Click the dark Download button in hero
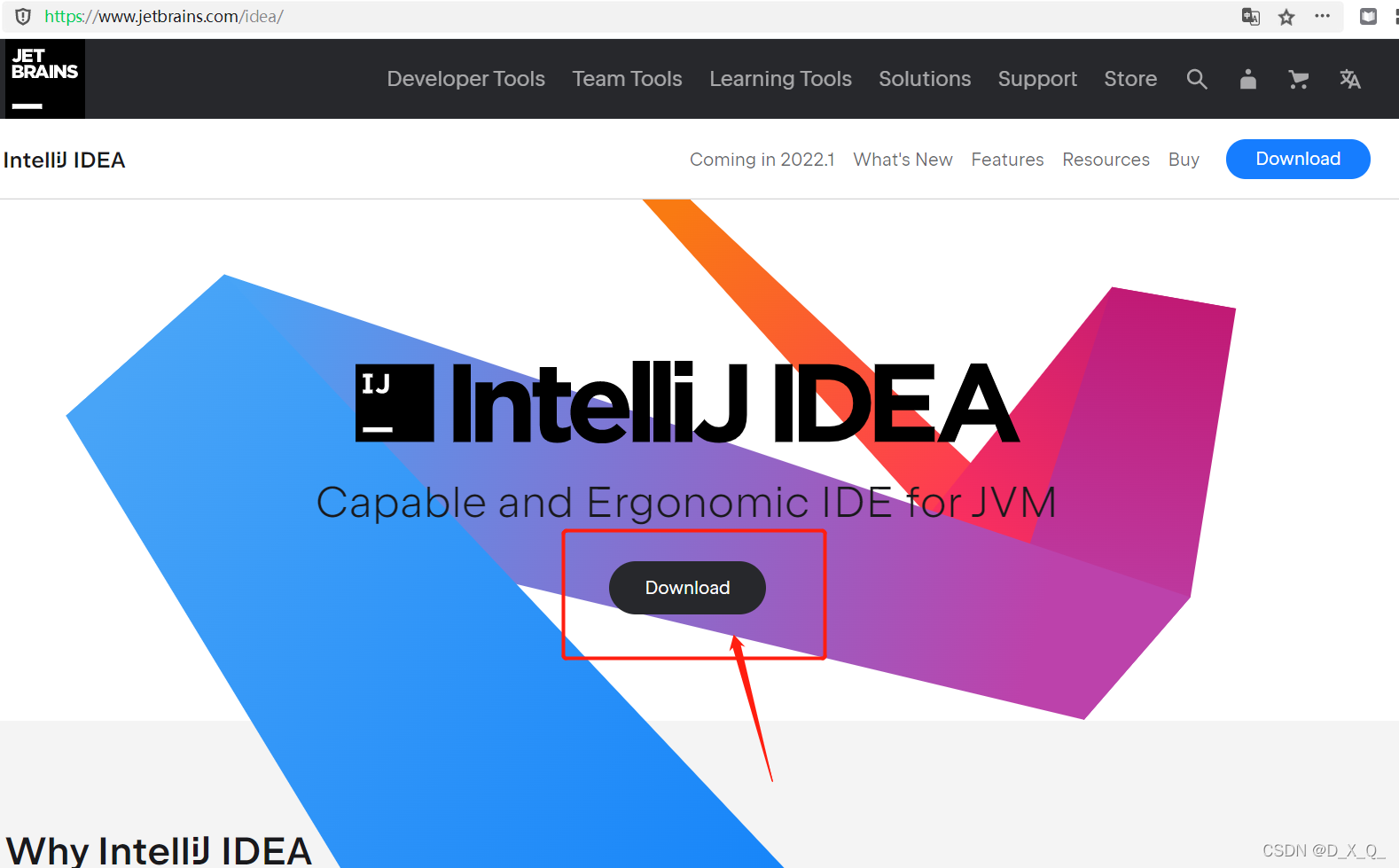Viewport: 1399px width, 868px height. pyautogui.click(x=687, y=588)
